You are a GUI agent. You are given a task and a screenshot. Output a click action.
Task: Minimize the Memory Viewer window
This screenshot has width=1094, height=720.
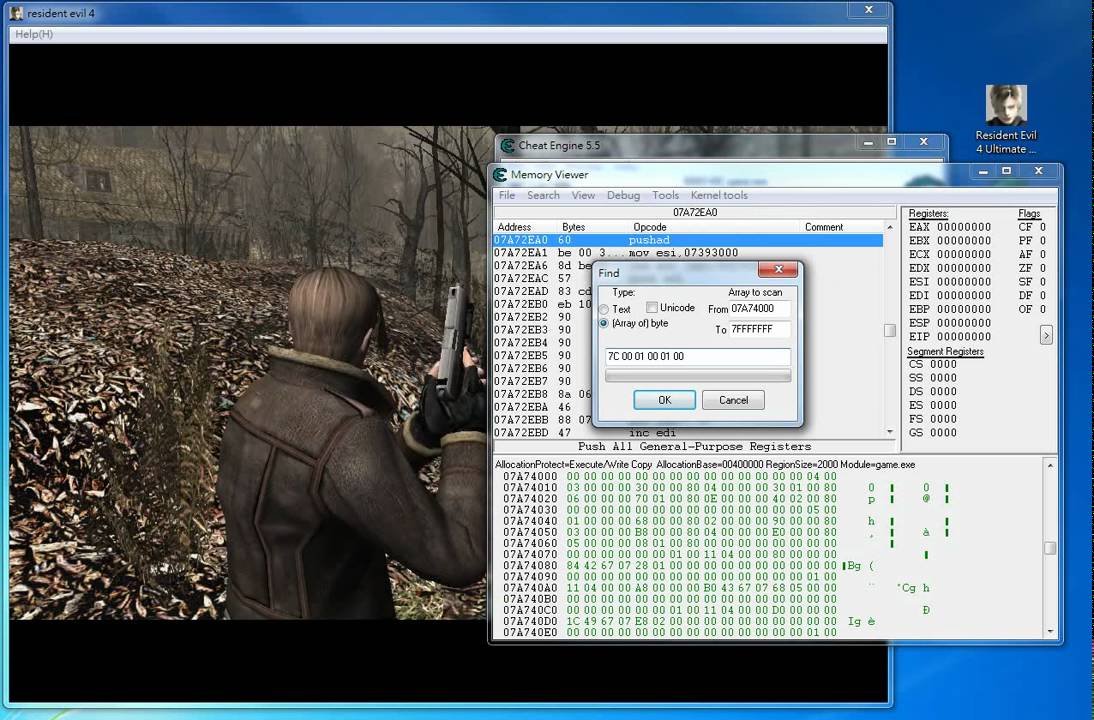pos(983,171)
